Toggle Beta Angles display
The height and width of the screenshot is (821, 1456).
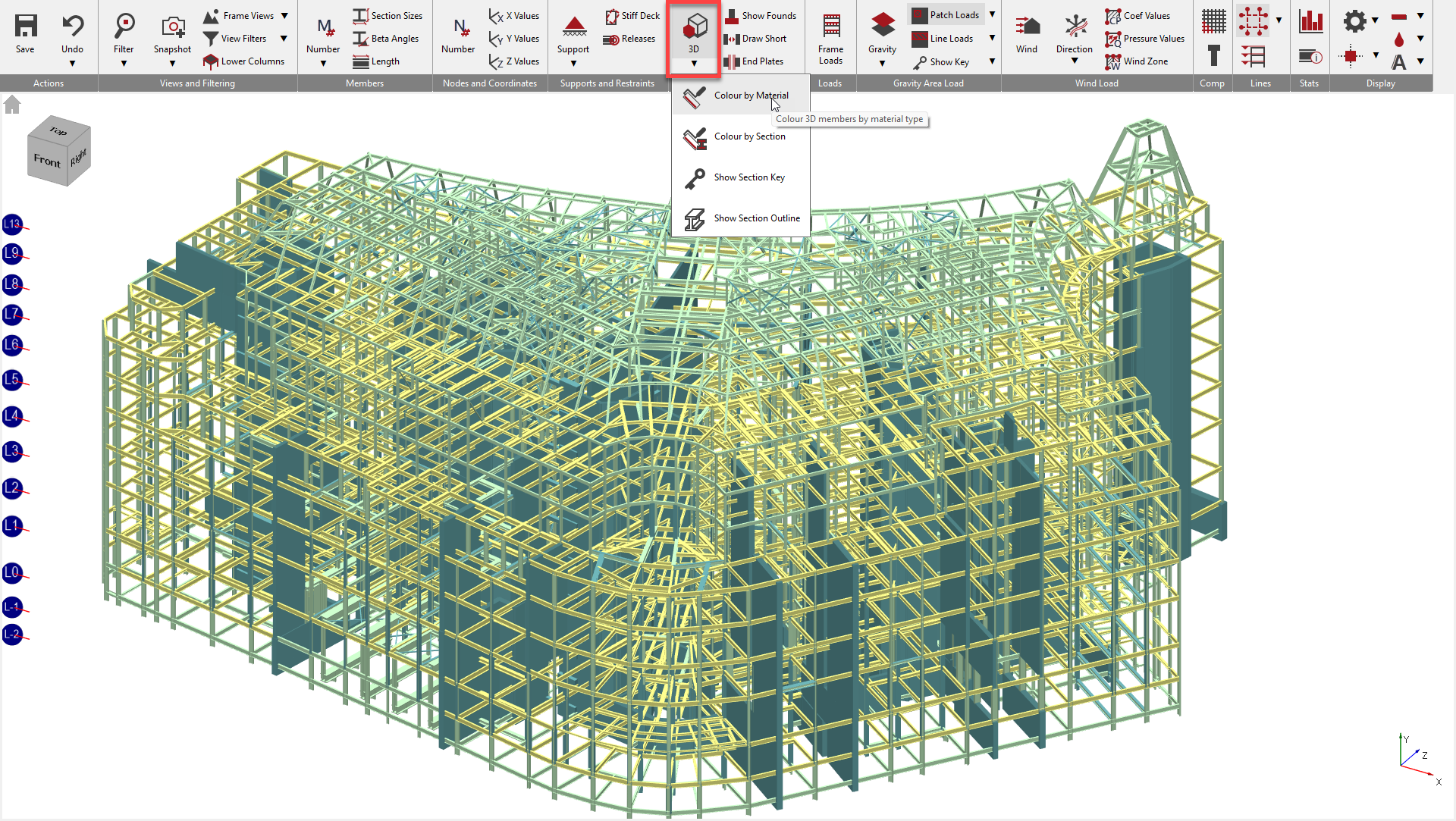click(386, 39)
